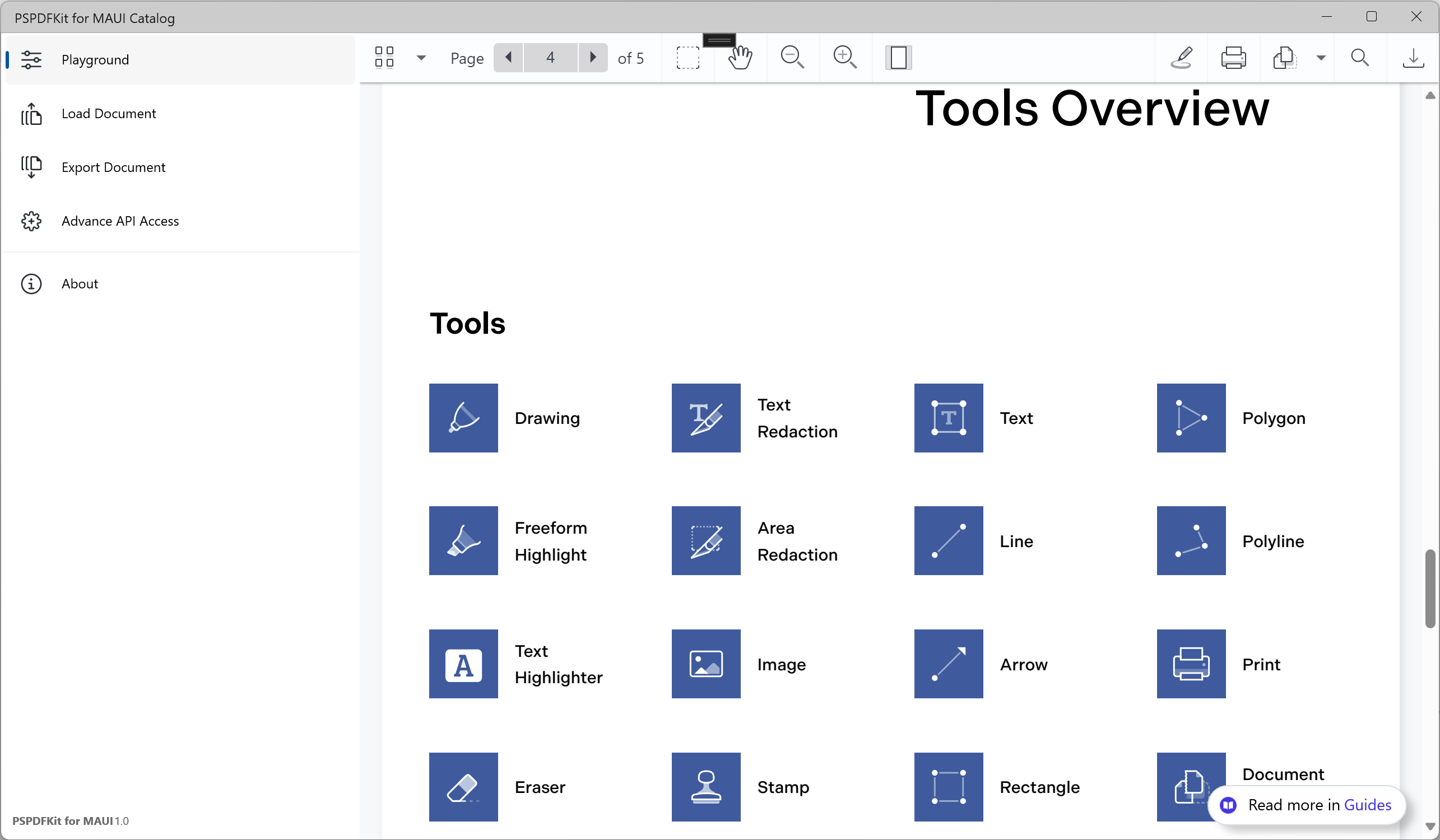The height and width of the screenshot is (840, 1440).
Task: Open the Load Document menu item
Action: (109, 114)
